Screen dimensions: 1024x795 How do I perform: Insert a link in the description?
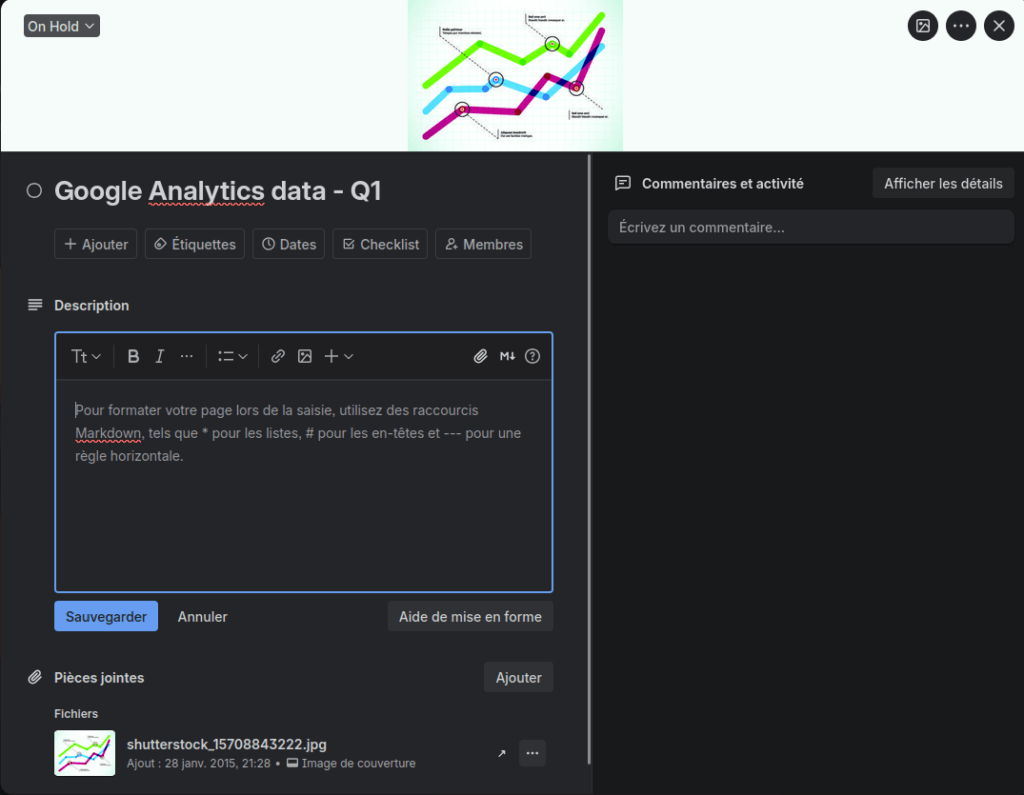[x=278, y=356]
